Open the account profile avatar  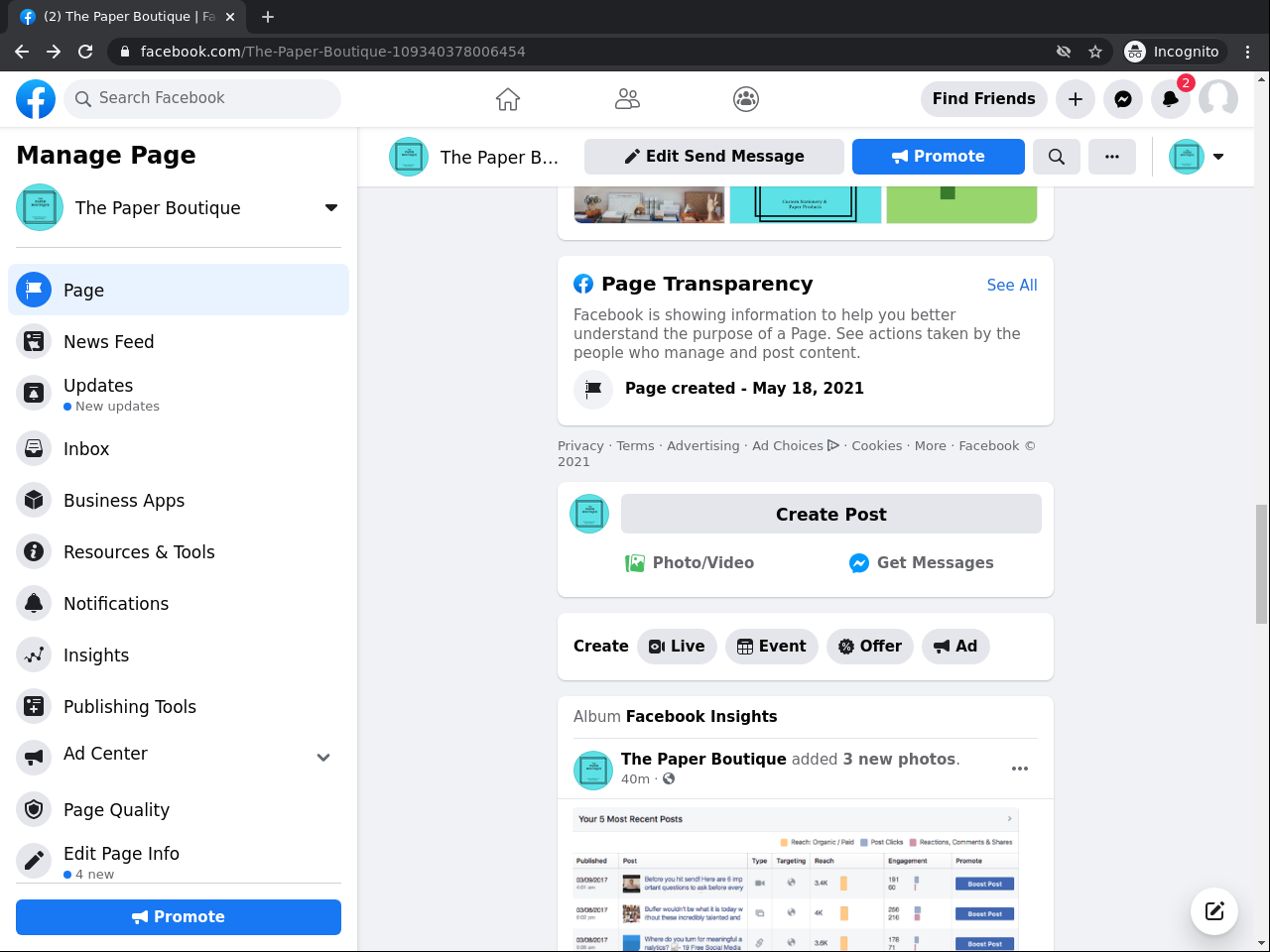[x=1218, y=99]
